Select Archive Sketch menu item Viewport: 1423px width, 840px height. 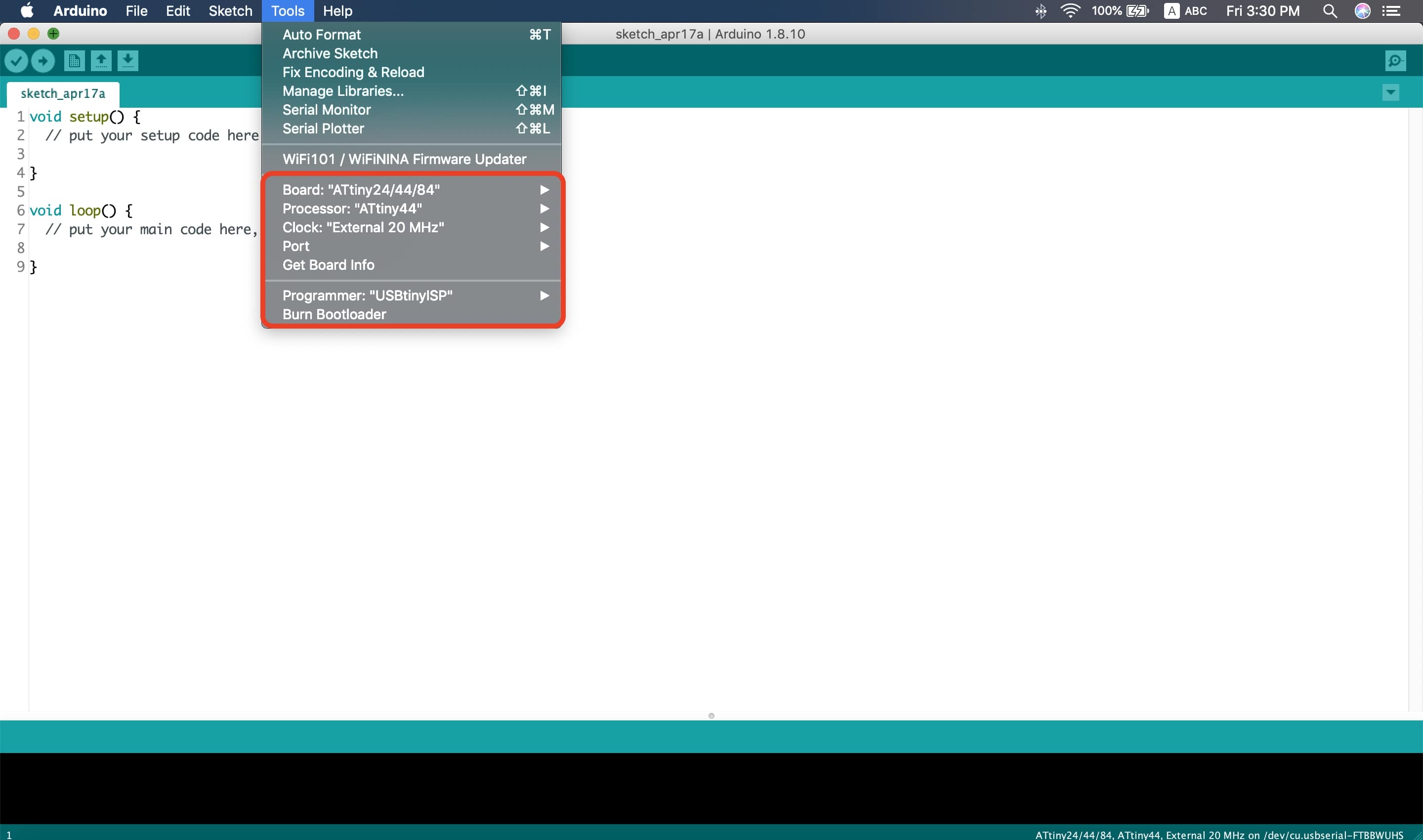point(412,53)
